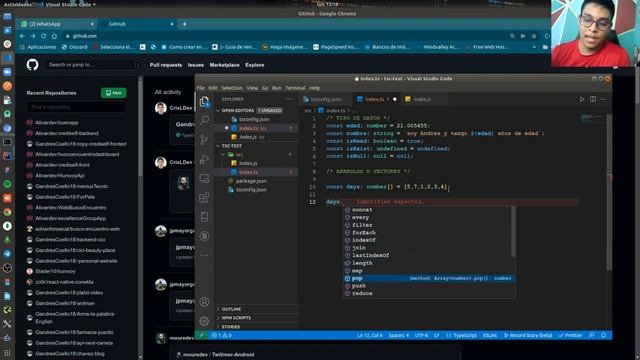Reload the GitHub page in Chrome
Viewport: 640px width, 360px height.
pyautogui.click(x=44, y=36)
